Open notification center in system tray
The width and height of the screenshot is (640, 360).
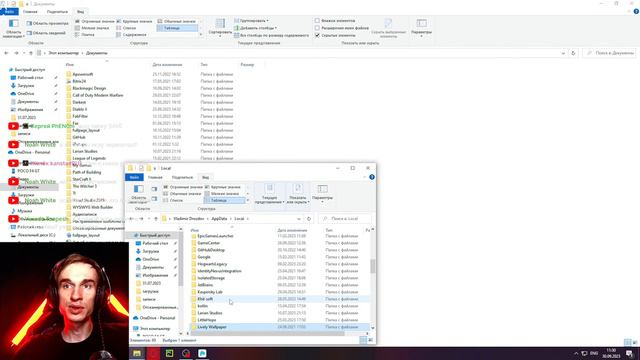pos(630,353)
